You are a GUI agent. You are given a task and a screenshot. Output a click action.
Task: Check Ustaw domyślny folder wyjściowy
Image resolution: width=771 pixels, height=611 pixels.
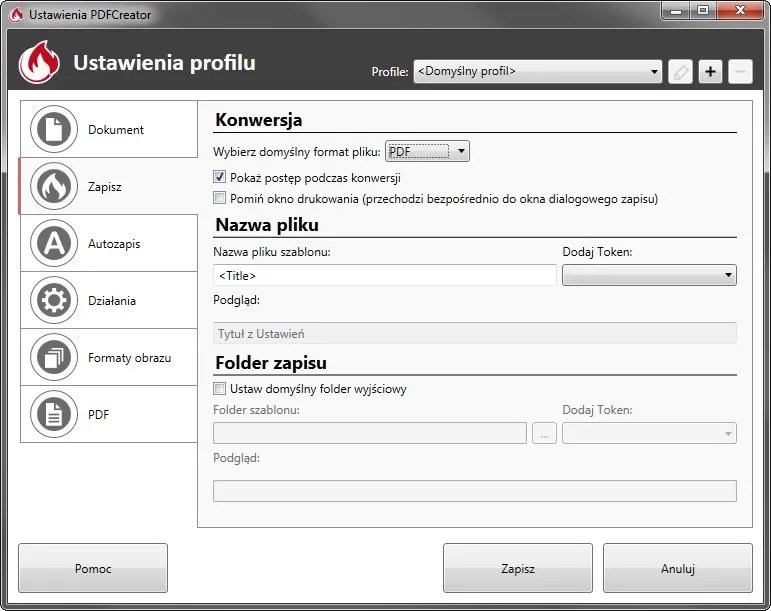220,389
